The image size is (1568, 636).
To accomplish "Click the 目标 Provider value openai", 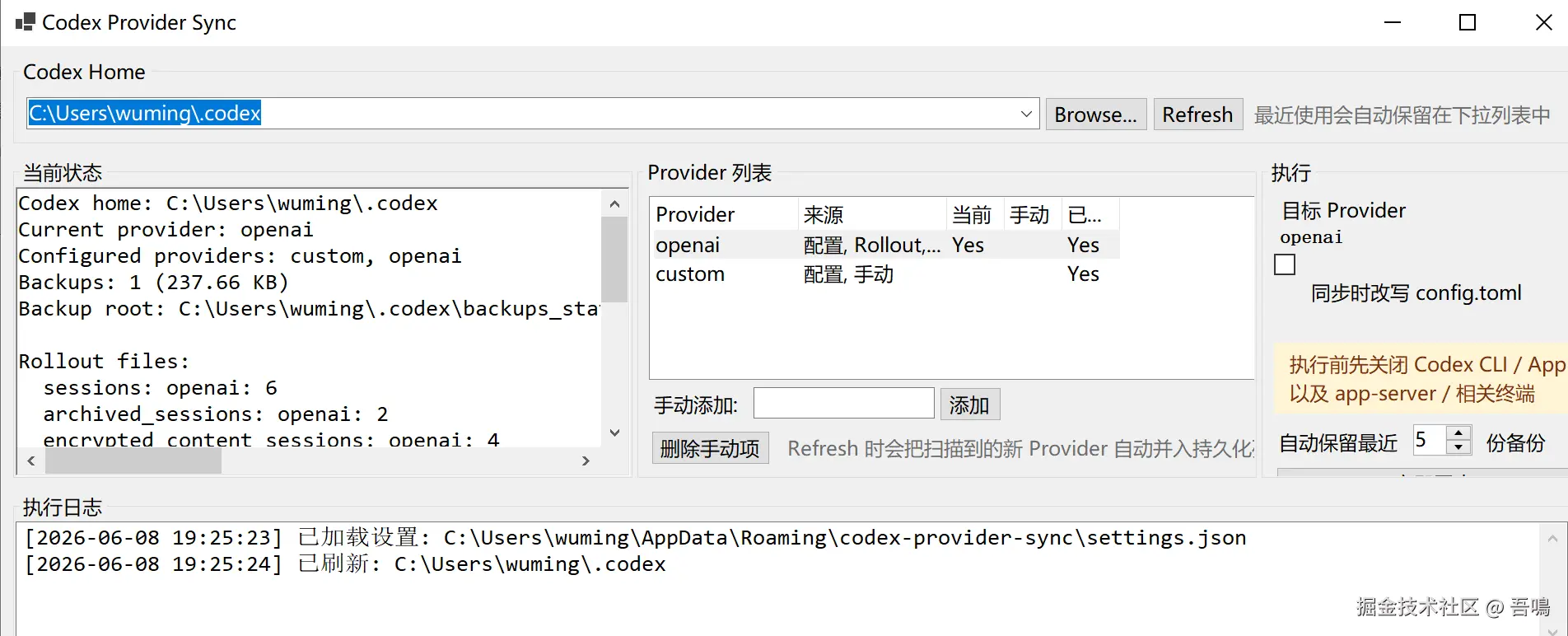I will coord(1311,237).
